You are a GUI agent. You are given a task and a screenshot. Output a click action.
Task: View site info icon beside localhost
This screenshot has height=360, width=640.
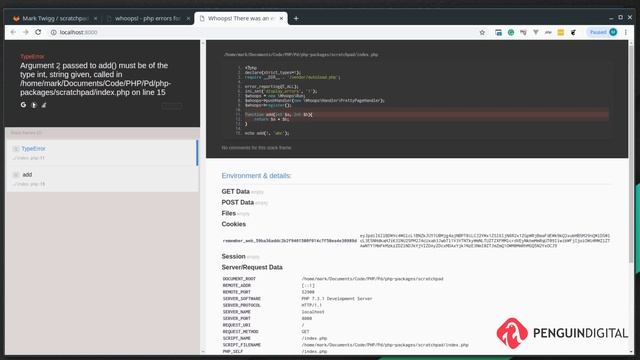tap(53, 32)
